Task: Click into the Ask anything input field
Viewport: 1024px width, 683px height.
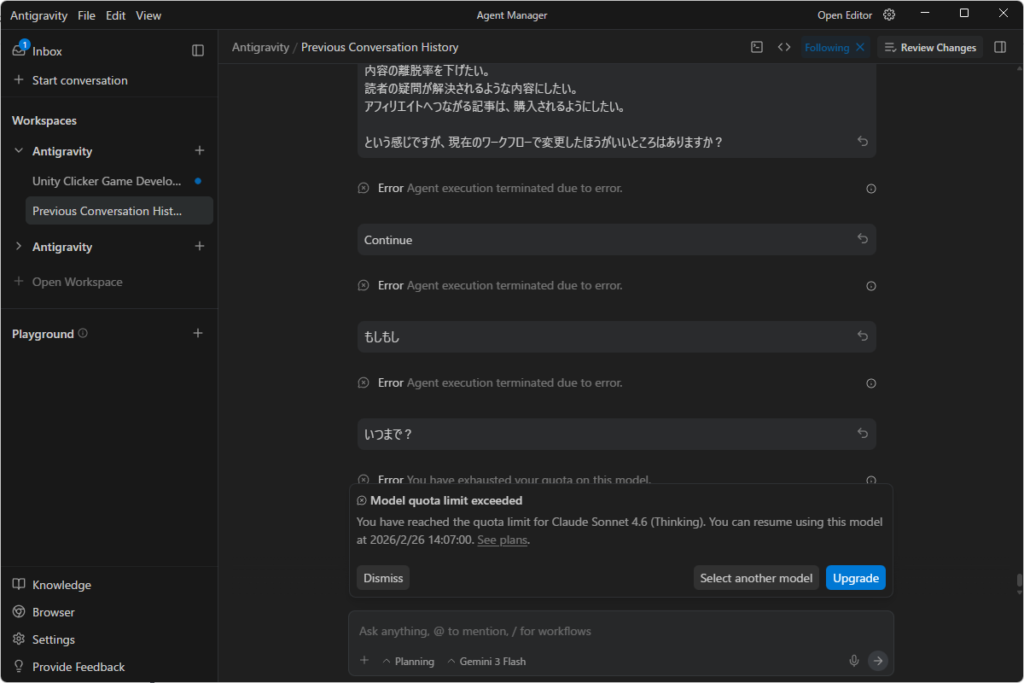Action: 600,631
